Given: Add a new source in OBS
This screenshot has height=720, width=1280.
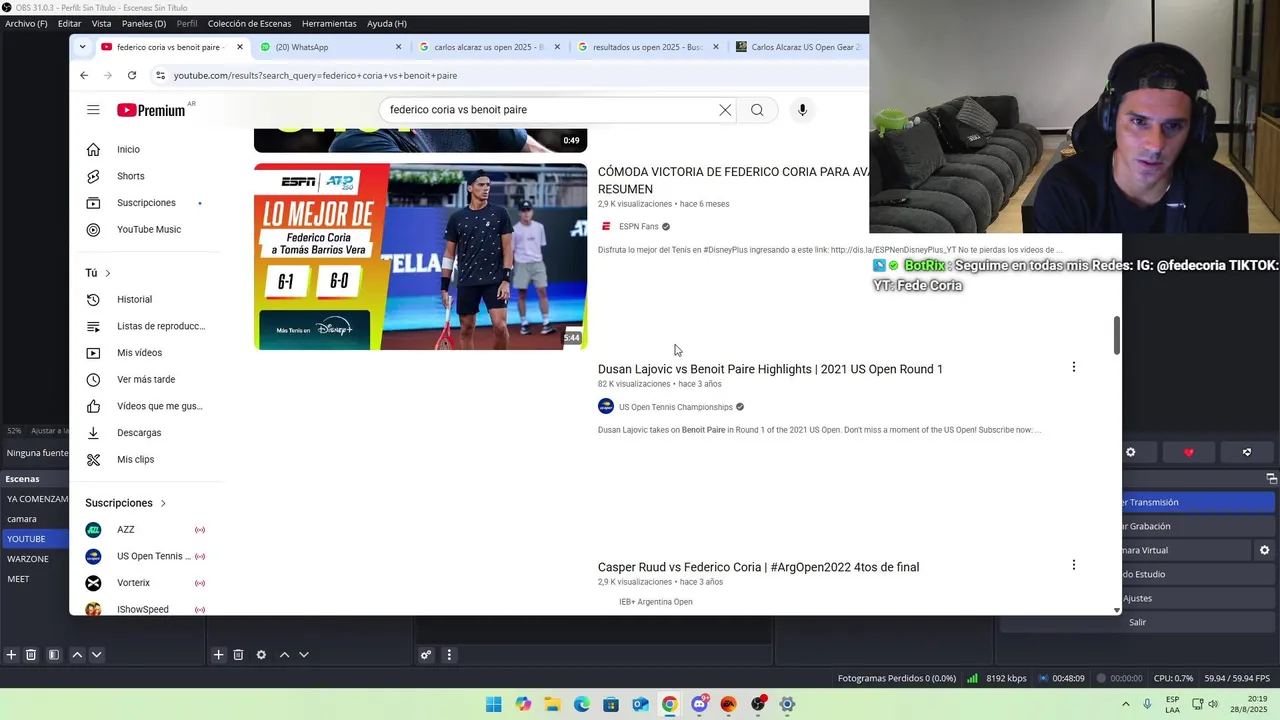Looking at the screenshot, I should [x=218, y=655].
